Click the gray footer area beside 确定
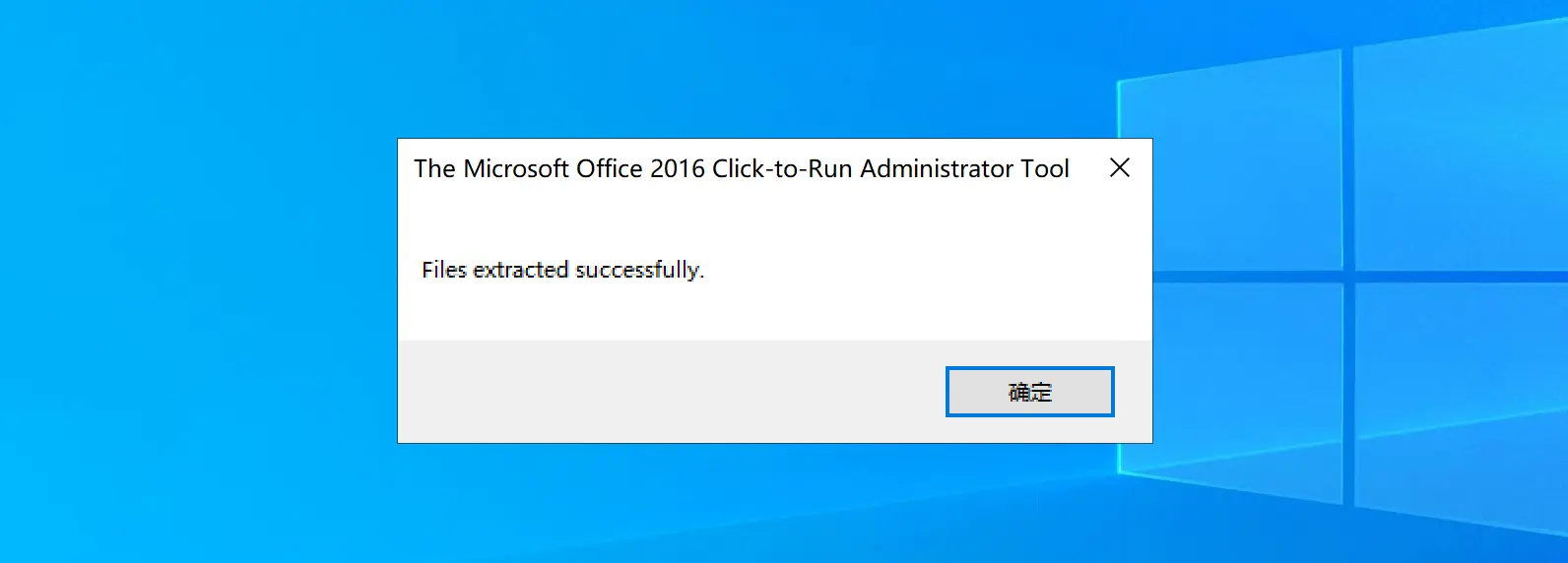 point(670,392)
